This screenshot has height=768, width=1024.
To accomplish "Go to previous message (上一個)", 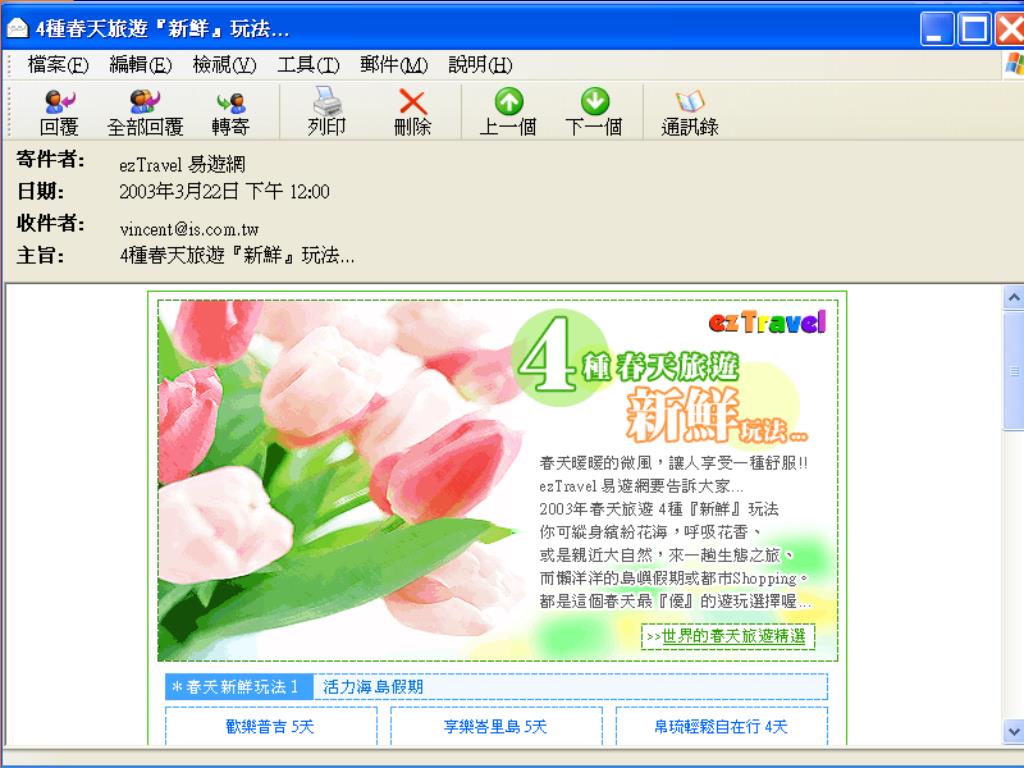I will 508,112.
